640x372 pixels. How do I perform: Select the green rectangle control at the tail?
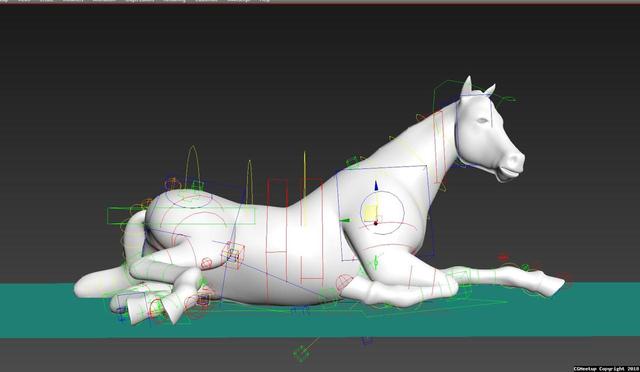[180, 216]
